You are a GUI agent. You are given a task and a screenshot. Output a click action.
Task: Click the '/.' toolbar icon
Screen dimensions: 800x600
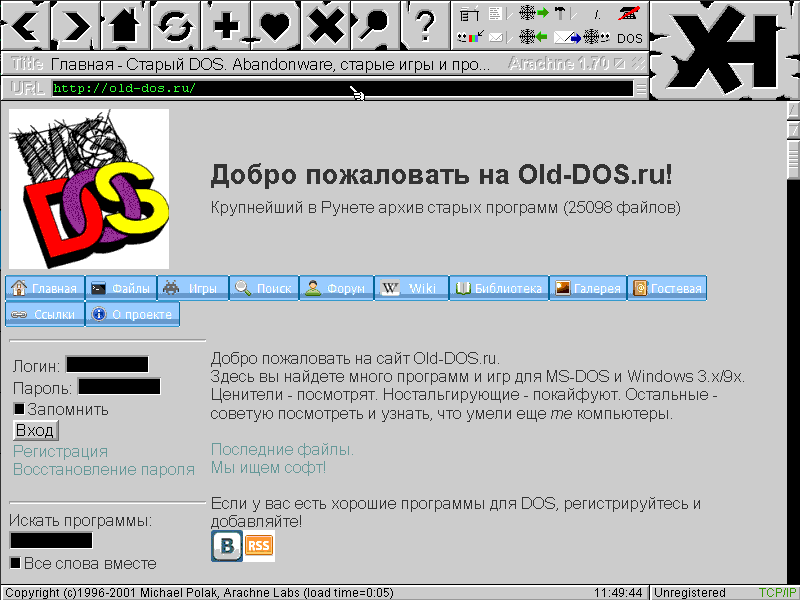597,15
